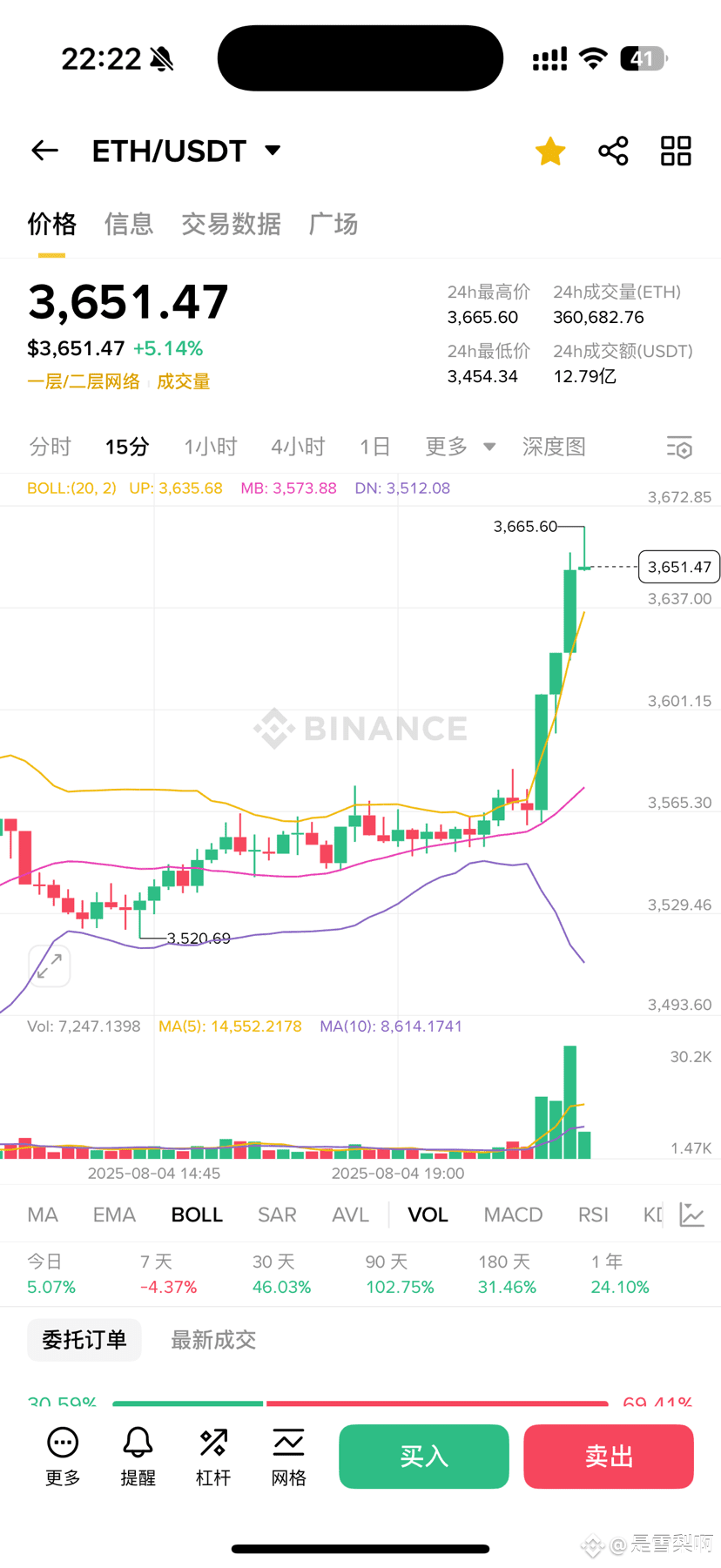The width and height of the screenshot is (721, 1568).
Task: Tap MA(5): 14,552.2178 volume label
Action: pos(230,1026)
